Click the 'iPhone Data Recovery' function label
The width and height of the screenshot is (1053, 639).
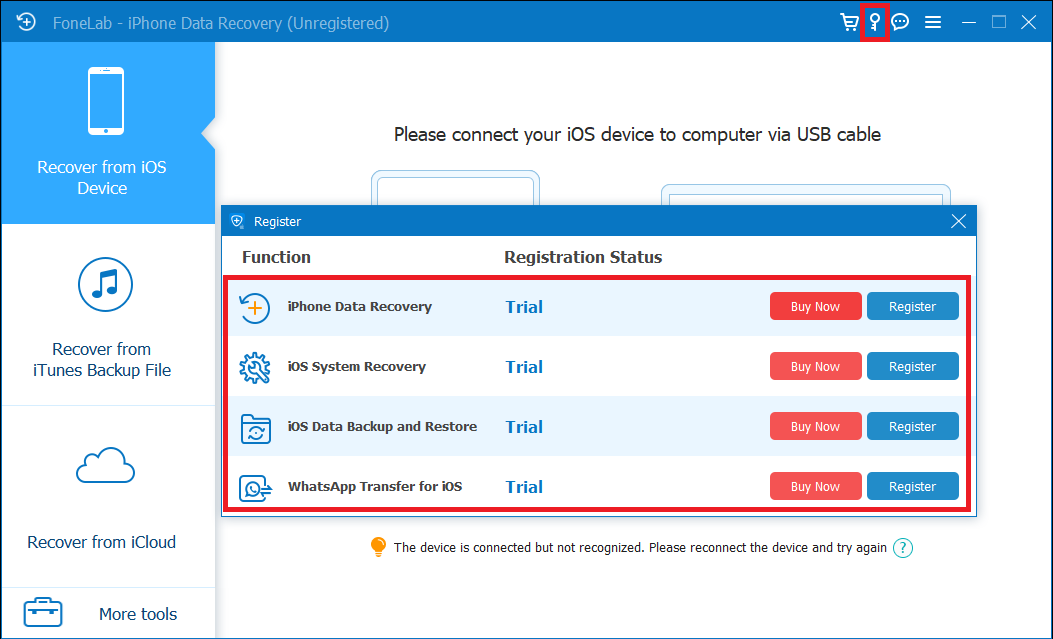tap(360, 307)
